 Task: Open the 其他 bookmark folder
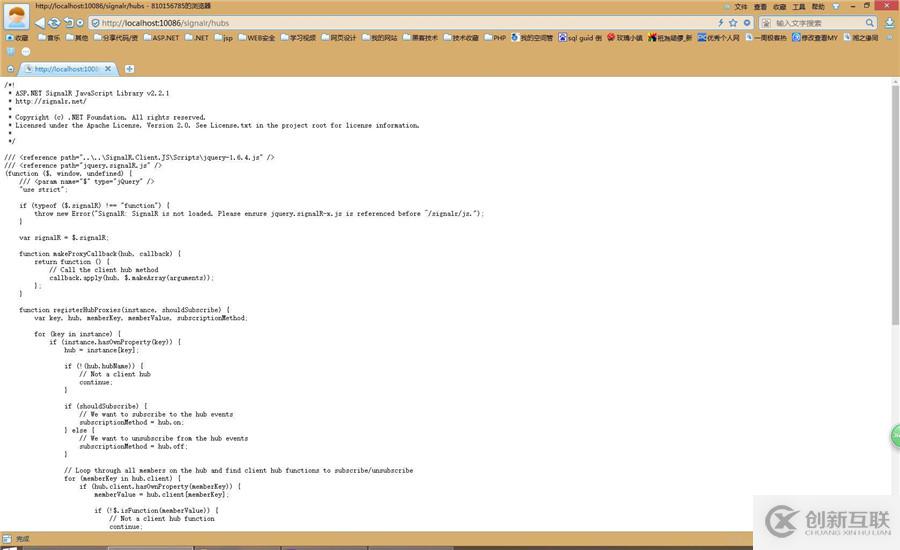point(77,37)
